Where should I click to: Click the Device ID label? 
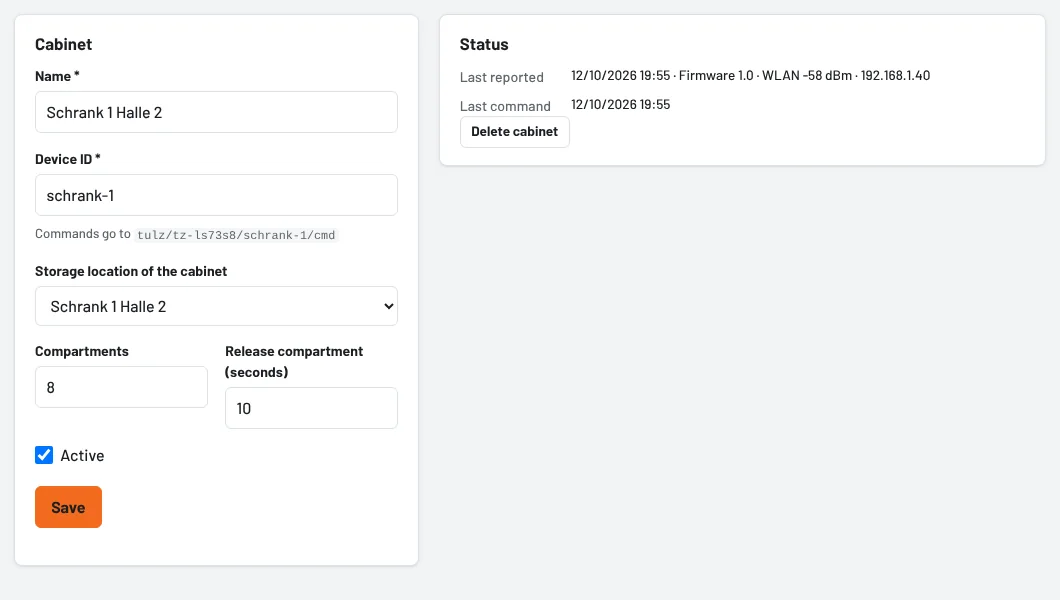pyautogui.click(x=68, y=159)
